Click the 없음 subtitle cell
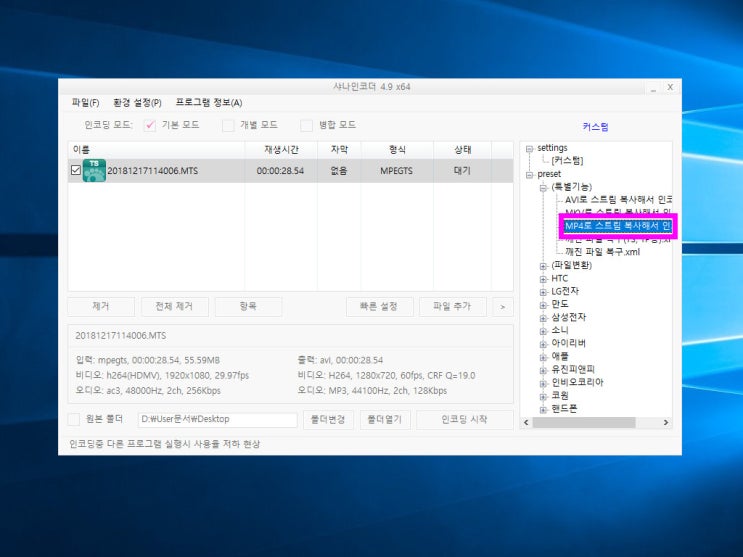The width and height of the screenshot is (743, 557). [339, 171]
